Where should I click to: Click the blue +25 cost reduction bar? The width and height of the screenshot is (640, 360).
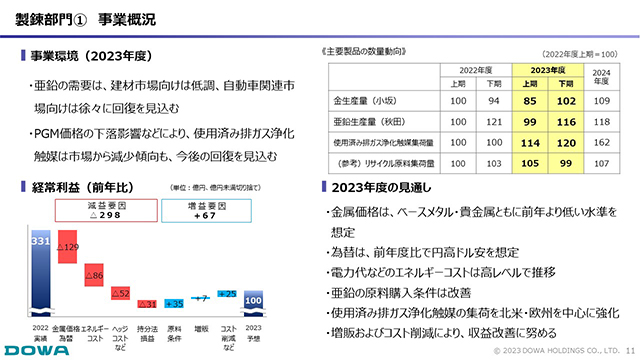coord(227,293)
